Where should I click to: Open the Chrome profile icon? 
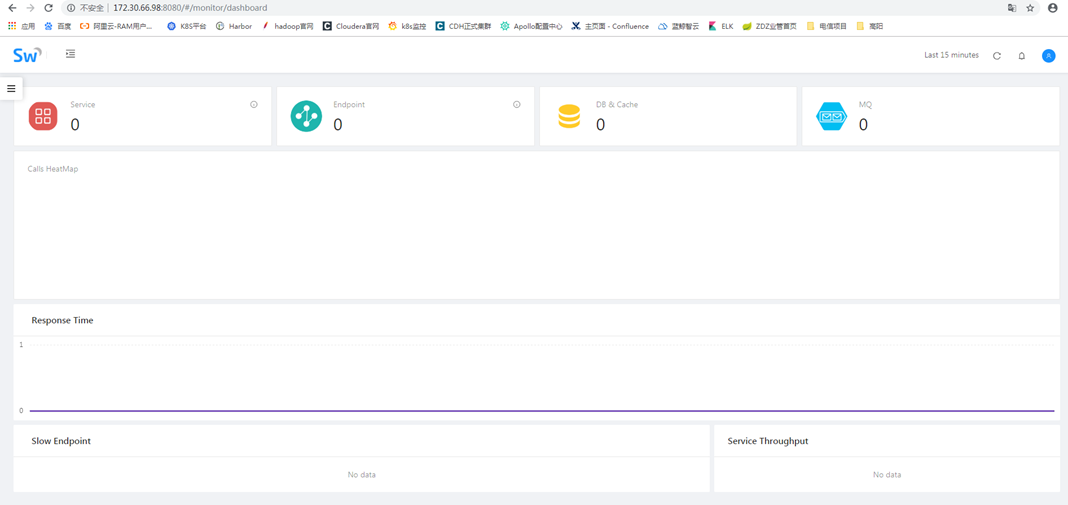pos(1052,8)
